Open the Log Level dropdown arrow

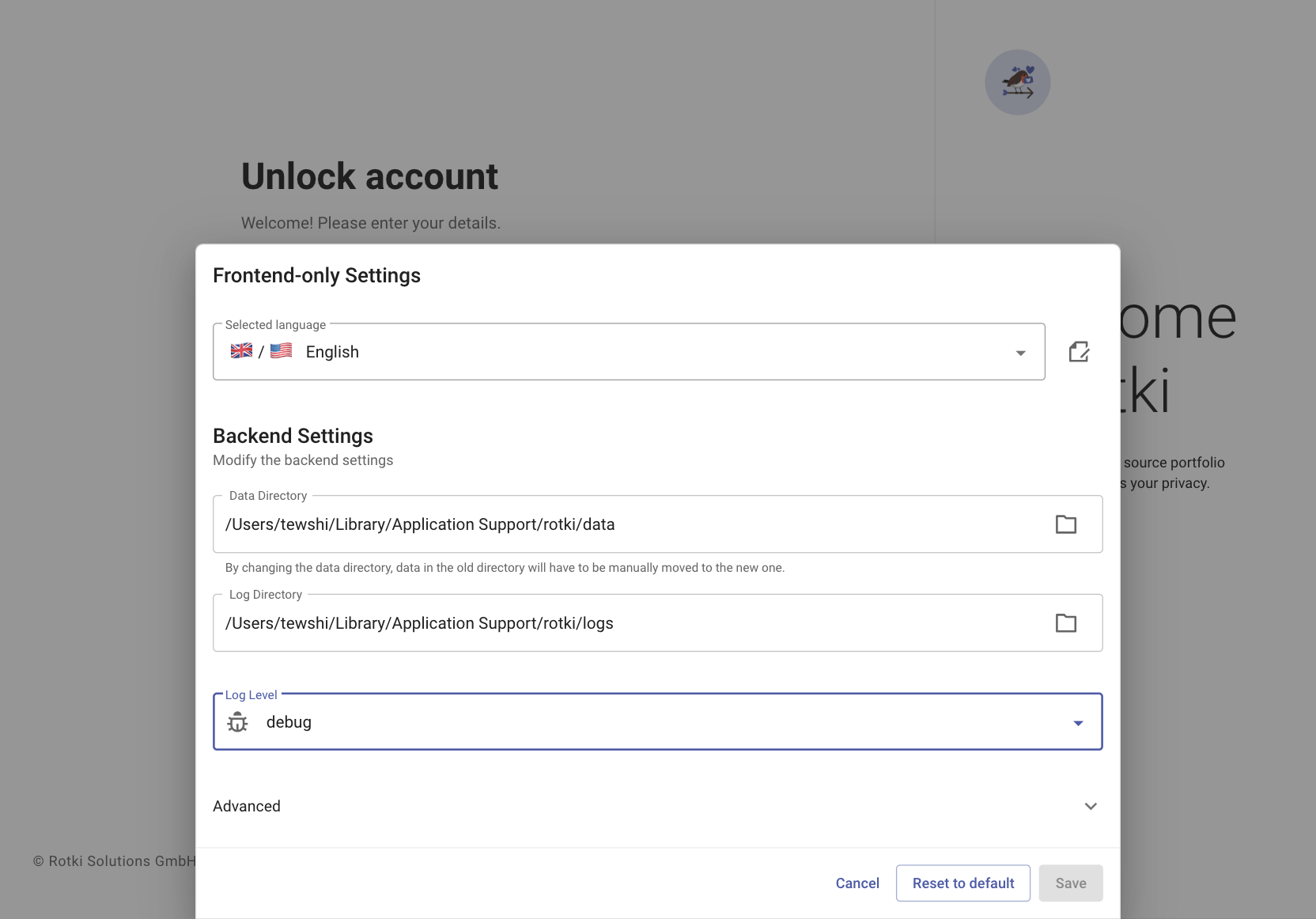(x=1077, y=722)
